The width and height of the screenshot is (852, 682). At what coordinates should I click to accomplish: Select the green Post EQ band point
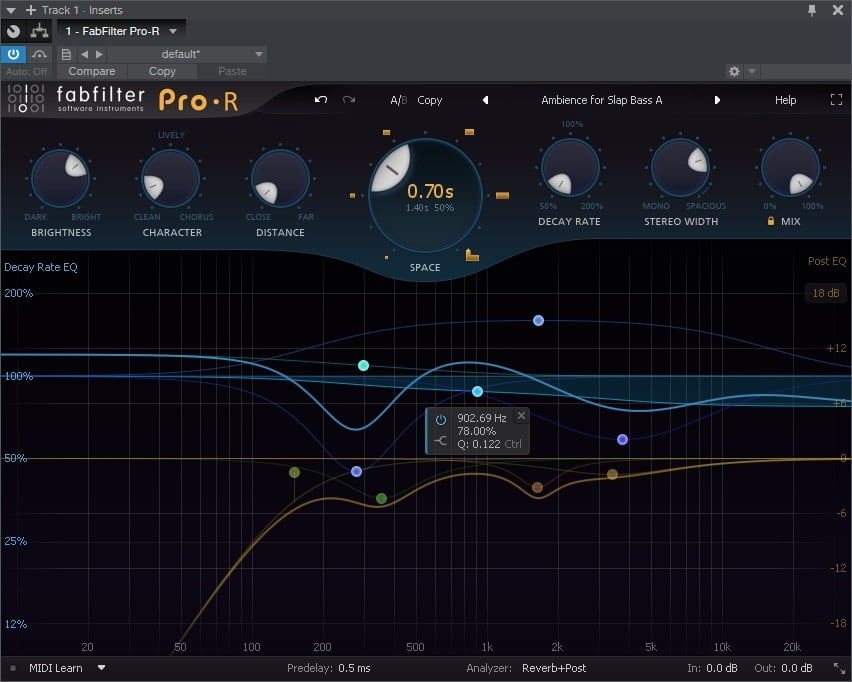[x=381, y=498]
